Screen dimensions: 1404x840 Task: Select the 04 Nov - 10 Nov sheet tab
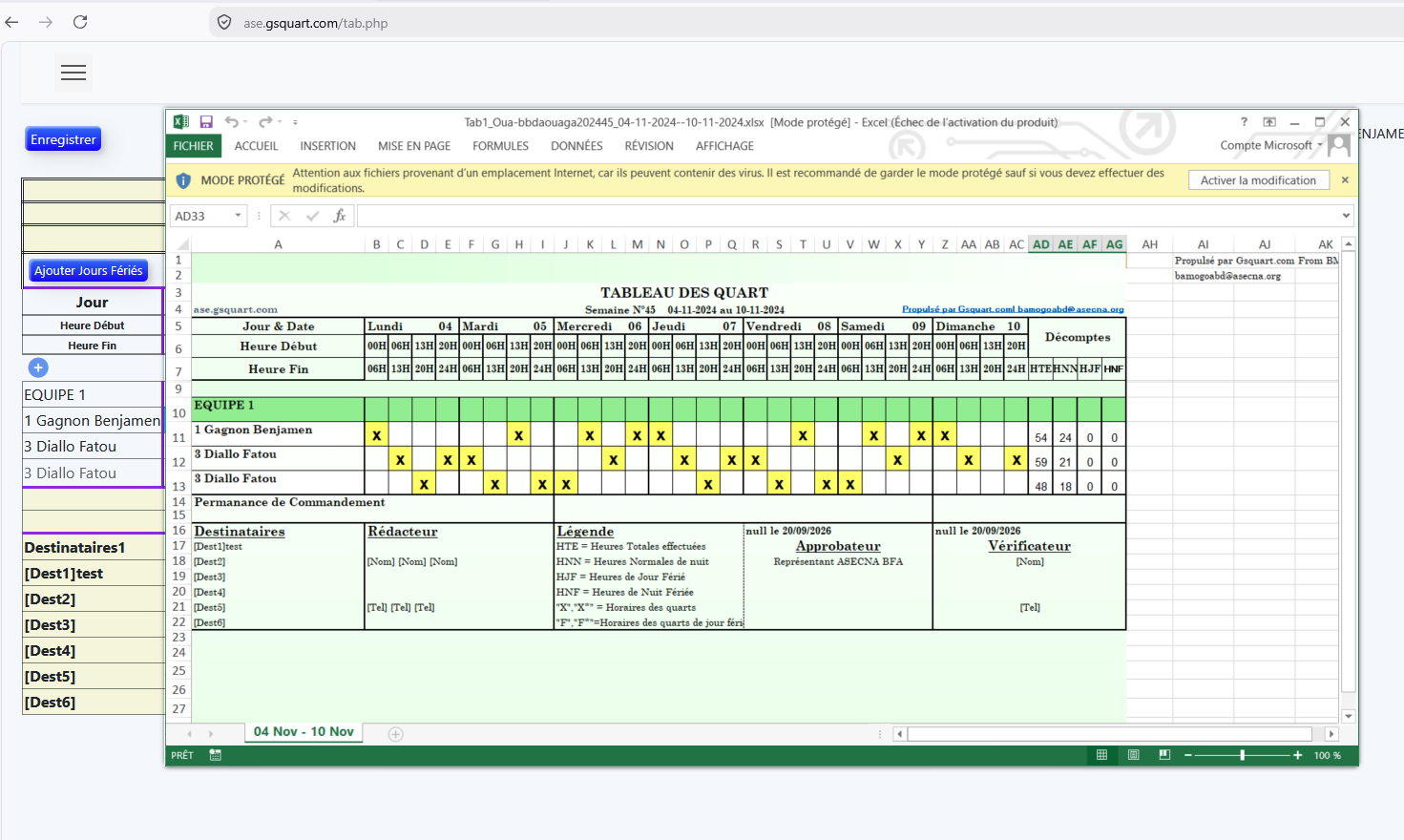point(304,732)
